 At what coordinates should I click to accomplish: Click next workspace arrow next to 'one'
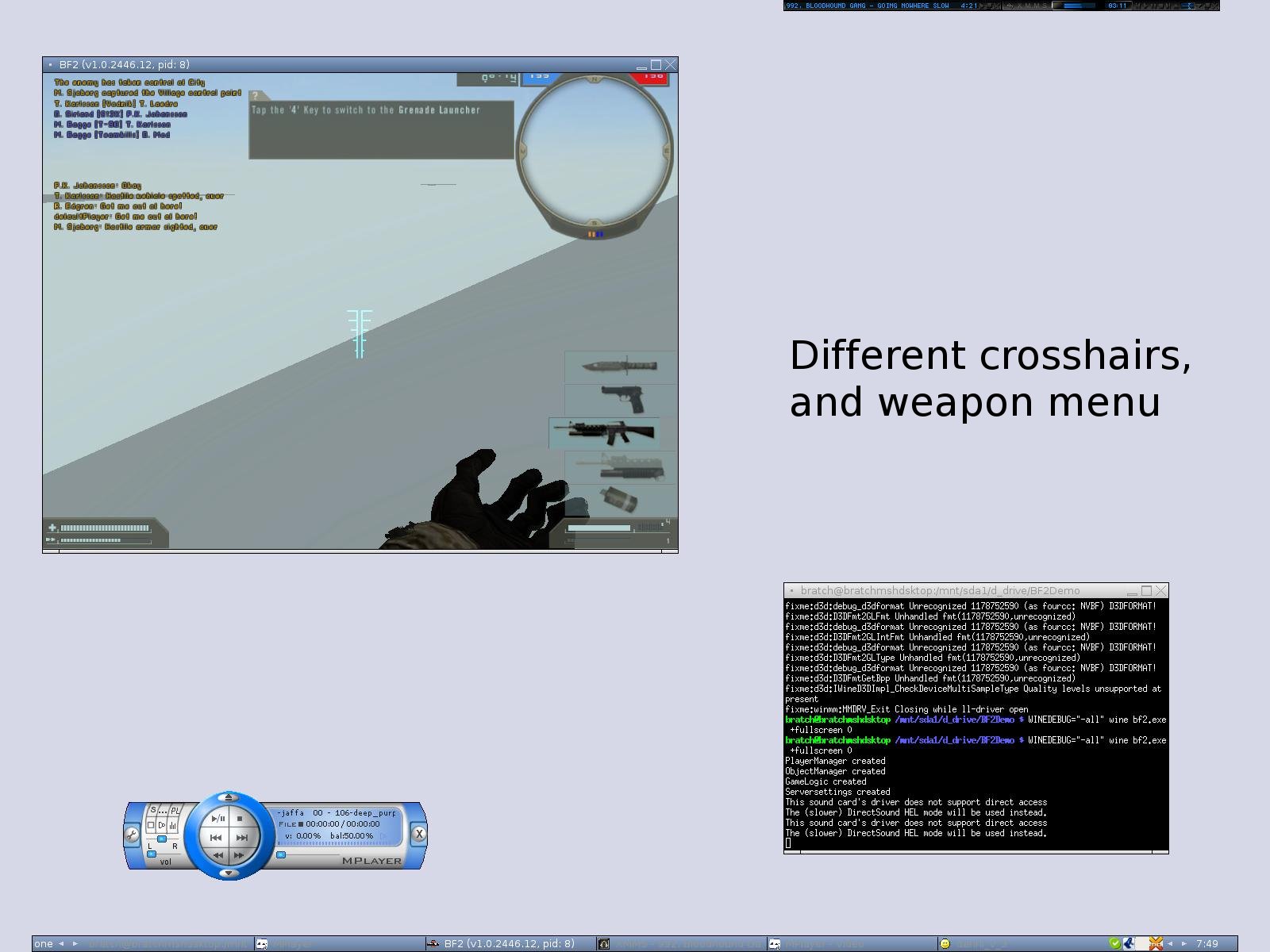75,943
